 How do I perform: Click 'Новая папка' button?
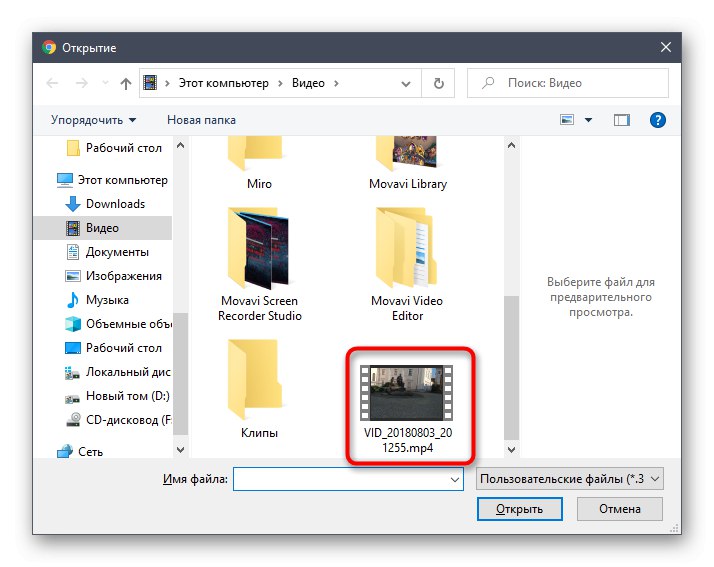201,120
